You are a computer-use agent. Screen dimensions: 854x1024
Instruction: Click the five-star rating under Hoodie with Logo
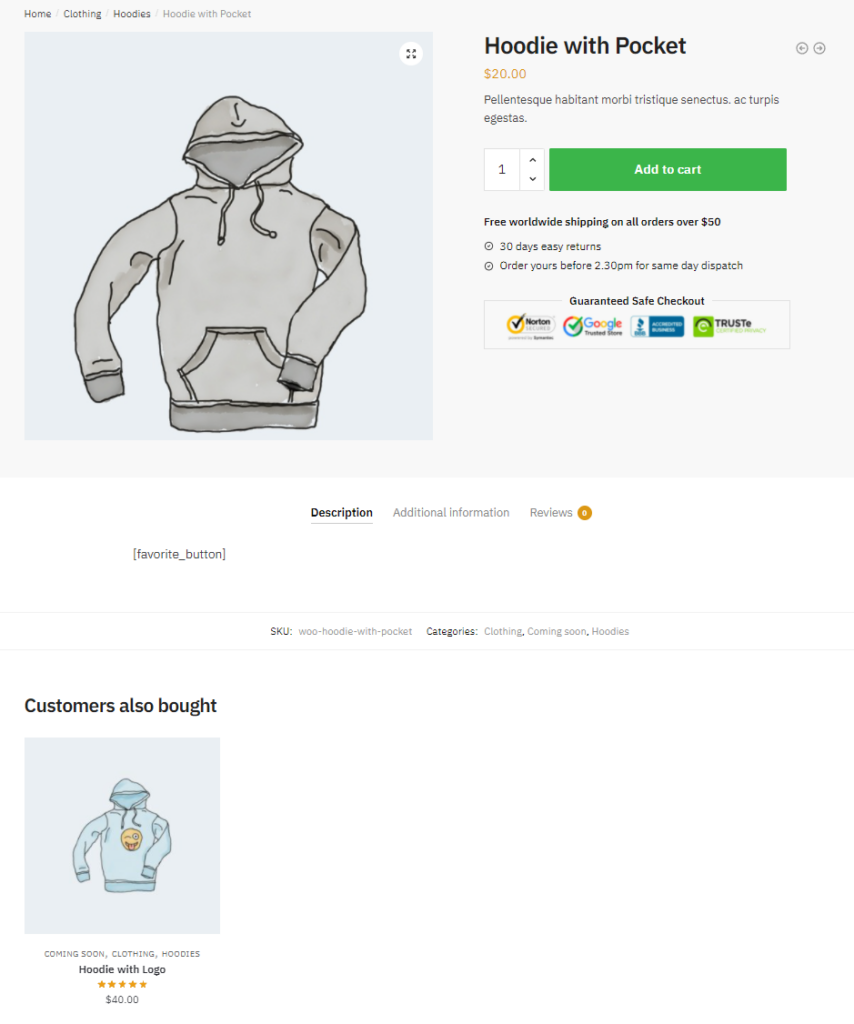coord(122,984)
